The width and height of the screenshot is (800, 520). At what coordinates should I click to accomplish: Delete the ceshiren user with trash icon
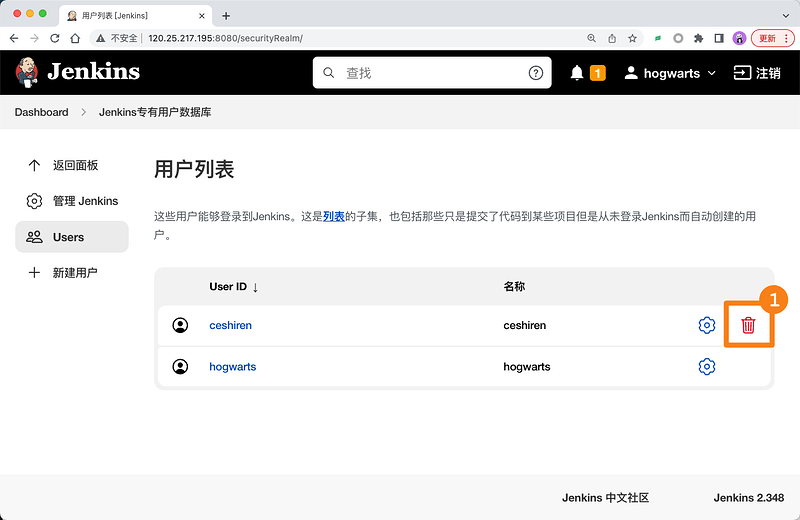[748, 325]
